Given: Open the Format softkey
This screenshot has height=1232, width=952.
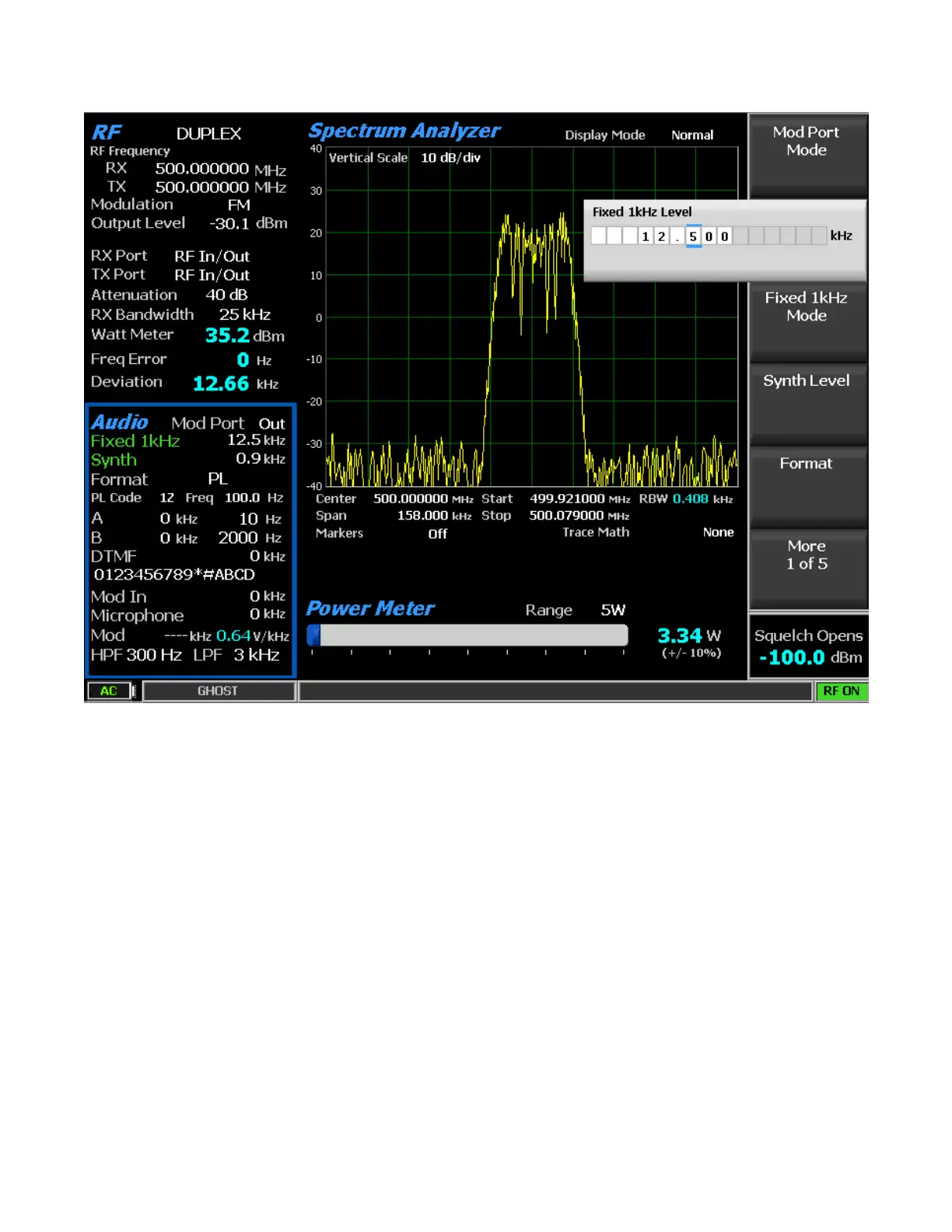Looking at the screenshot, I should (x=807, y=486).
